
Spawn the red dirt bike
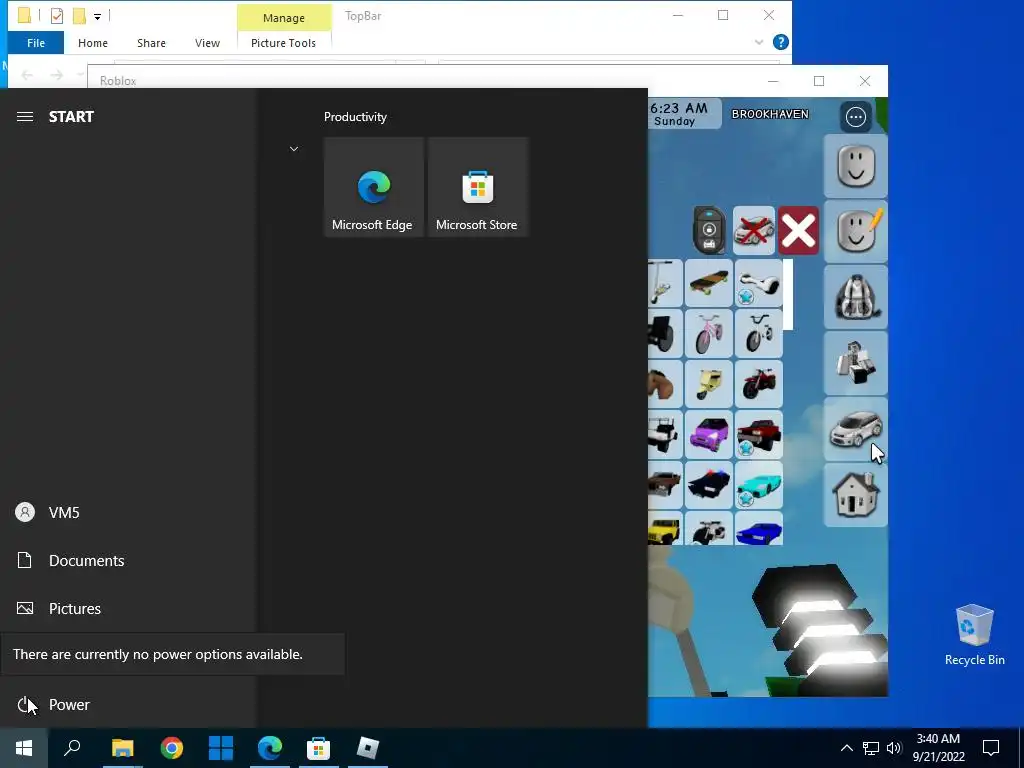pos(758,384)
